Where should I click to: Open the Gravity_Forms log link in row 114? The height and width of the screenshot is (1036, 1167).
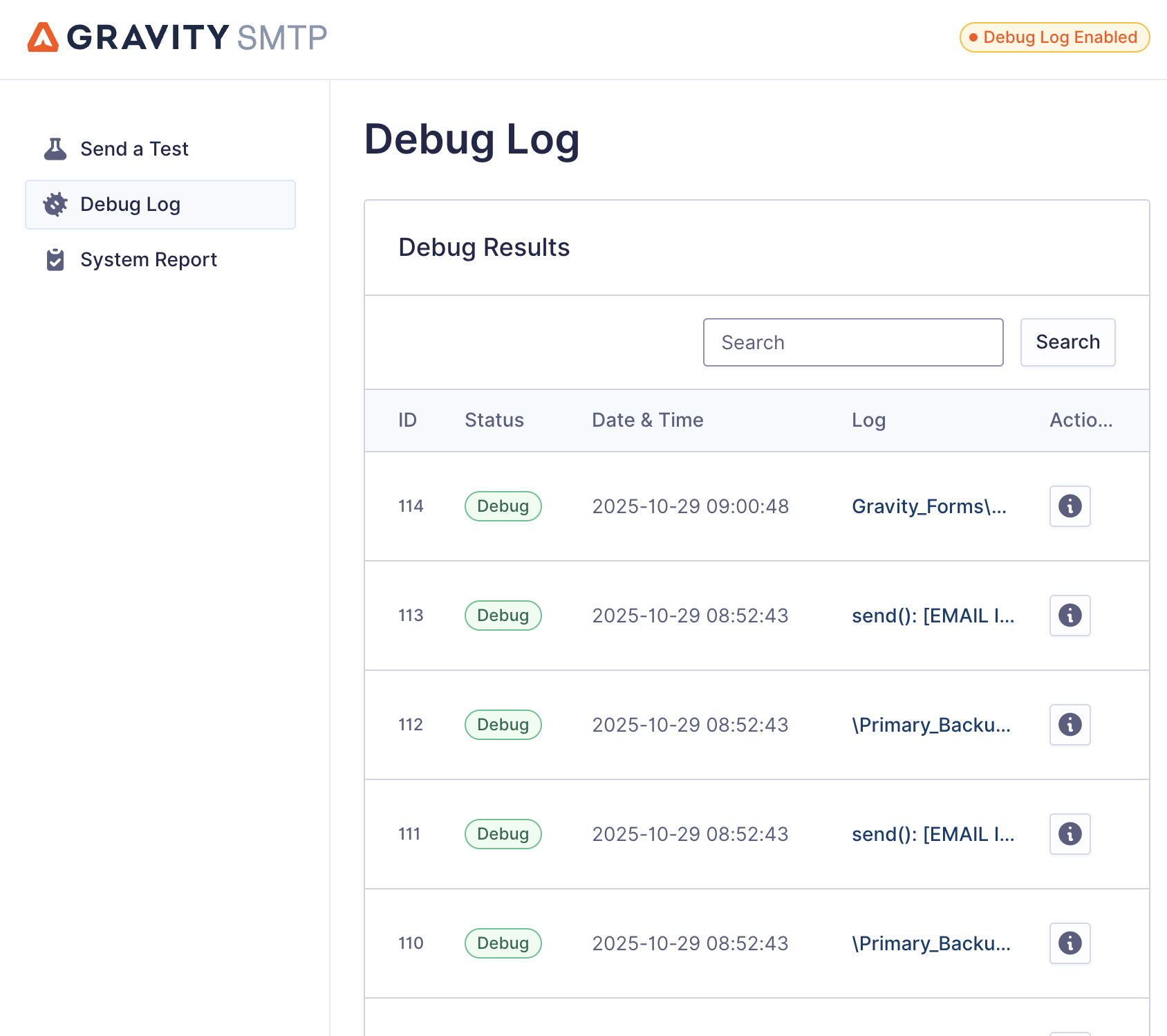(x=928, y=506)
